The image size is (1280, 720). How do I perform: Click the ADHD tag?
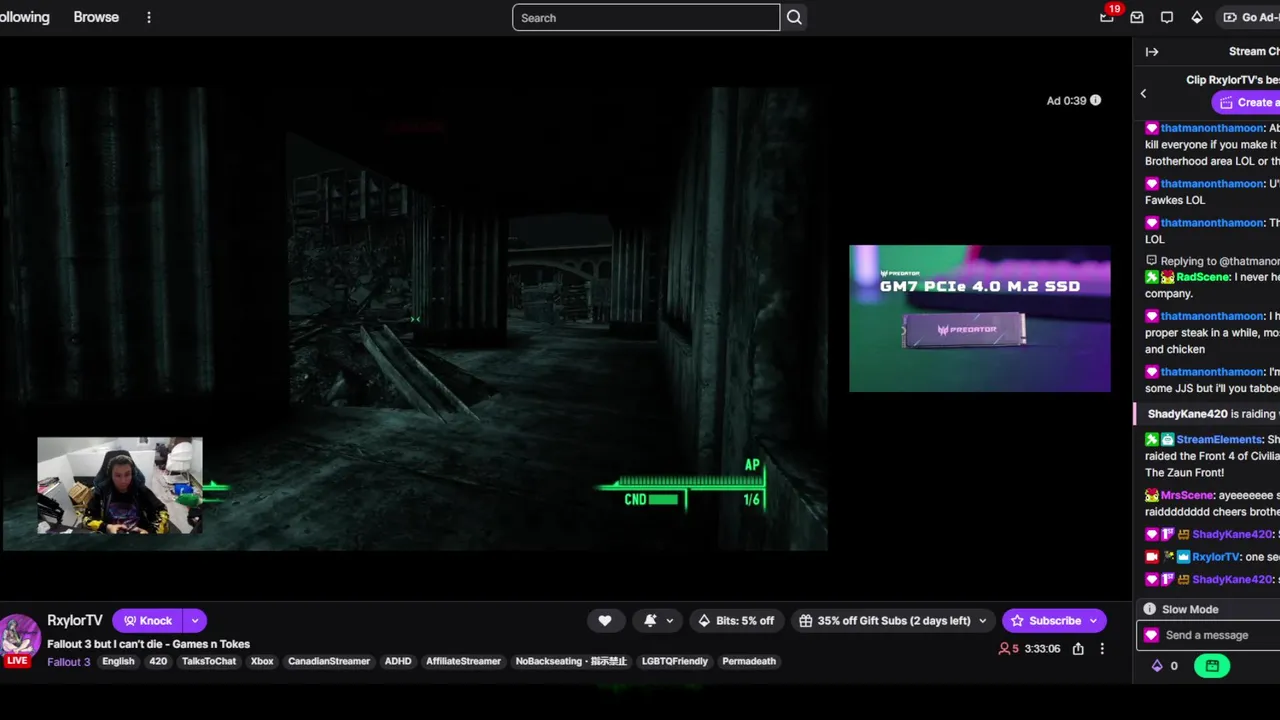coord(398,661)
